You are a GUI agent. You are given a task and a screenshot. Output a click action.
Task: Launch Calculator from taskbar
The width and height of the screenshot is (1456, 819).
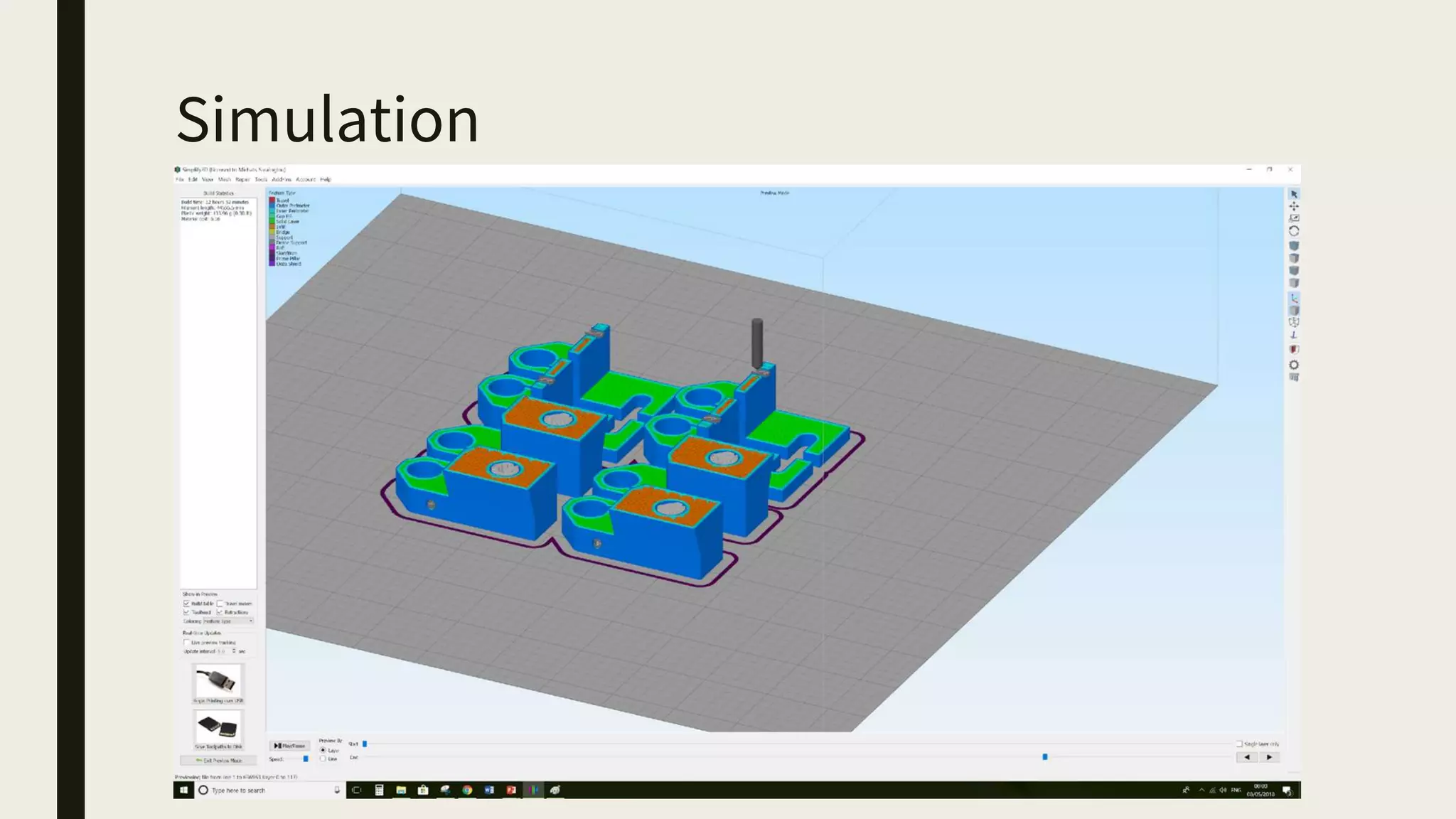click(x=380, y=790)
